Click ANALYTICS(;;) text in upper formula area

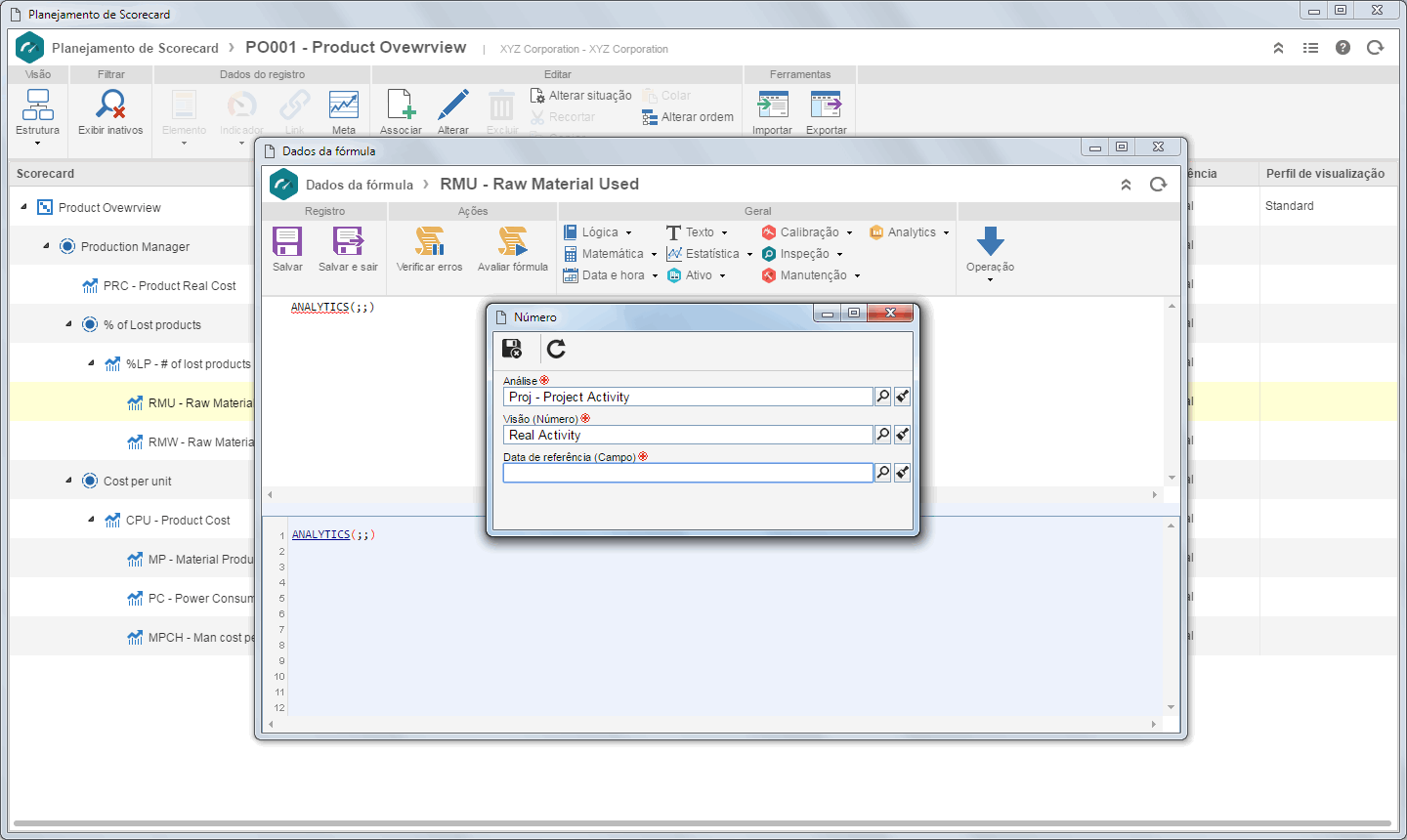pyautogui.click(x=333, y=307)
